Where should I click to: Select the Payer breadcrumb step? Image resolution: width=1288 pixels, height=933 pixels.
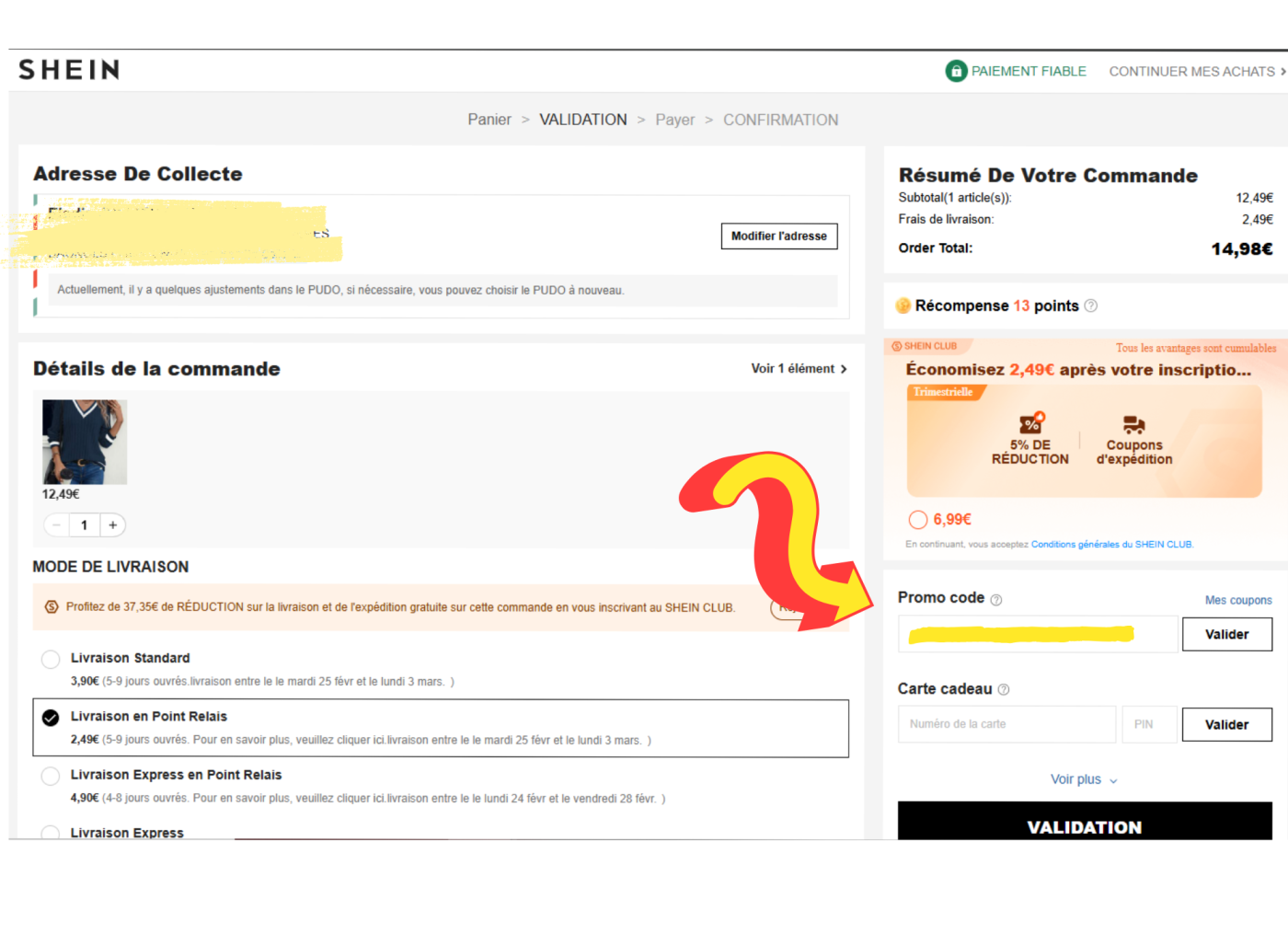(x=675, y=120)
